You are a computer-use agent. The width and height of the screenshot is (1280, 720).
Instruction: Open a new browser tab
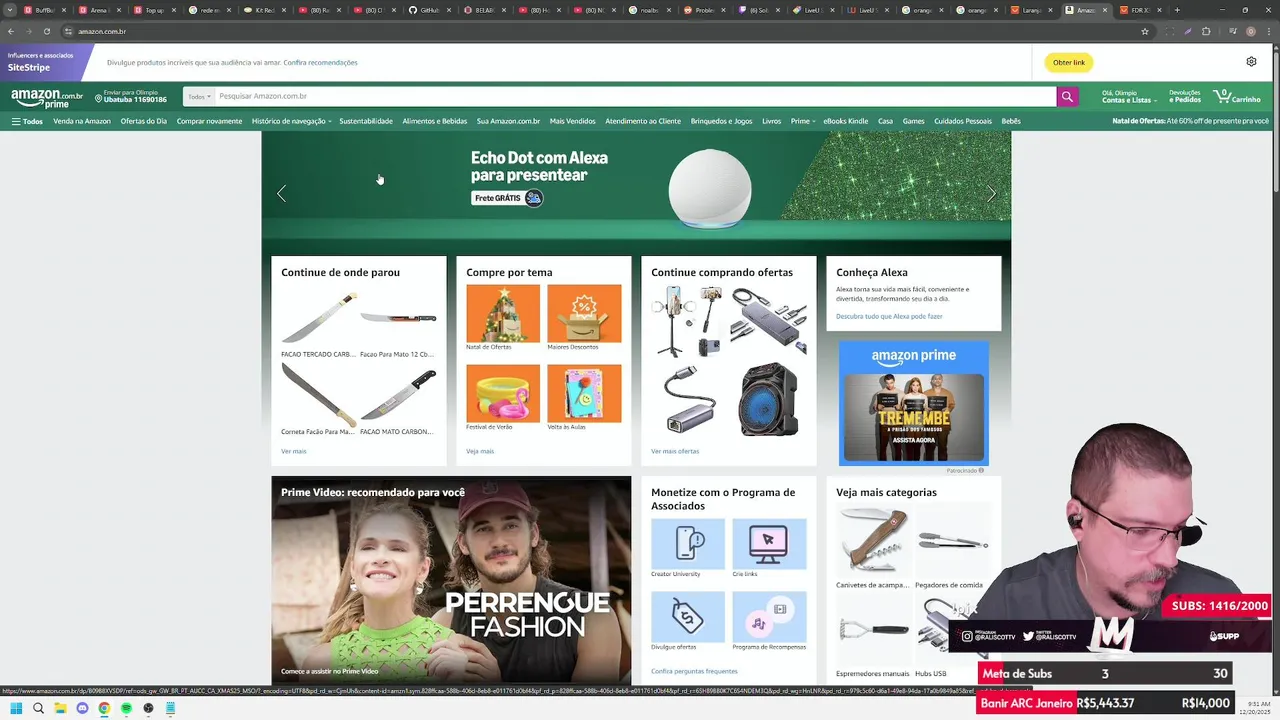pyautogui.click(x=1176, y=10)
